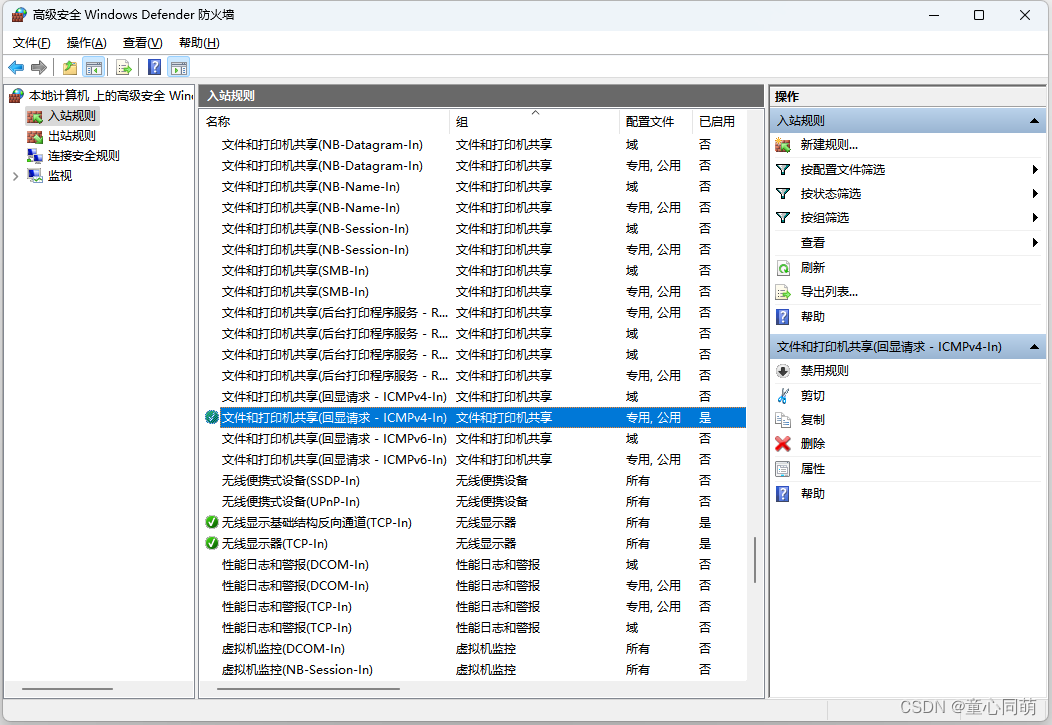Click the Up one level folder icon
The image size is (1052, 725).
[70, 67]
